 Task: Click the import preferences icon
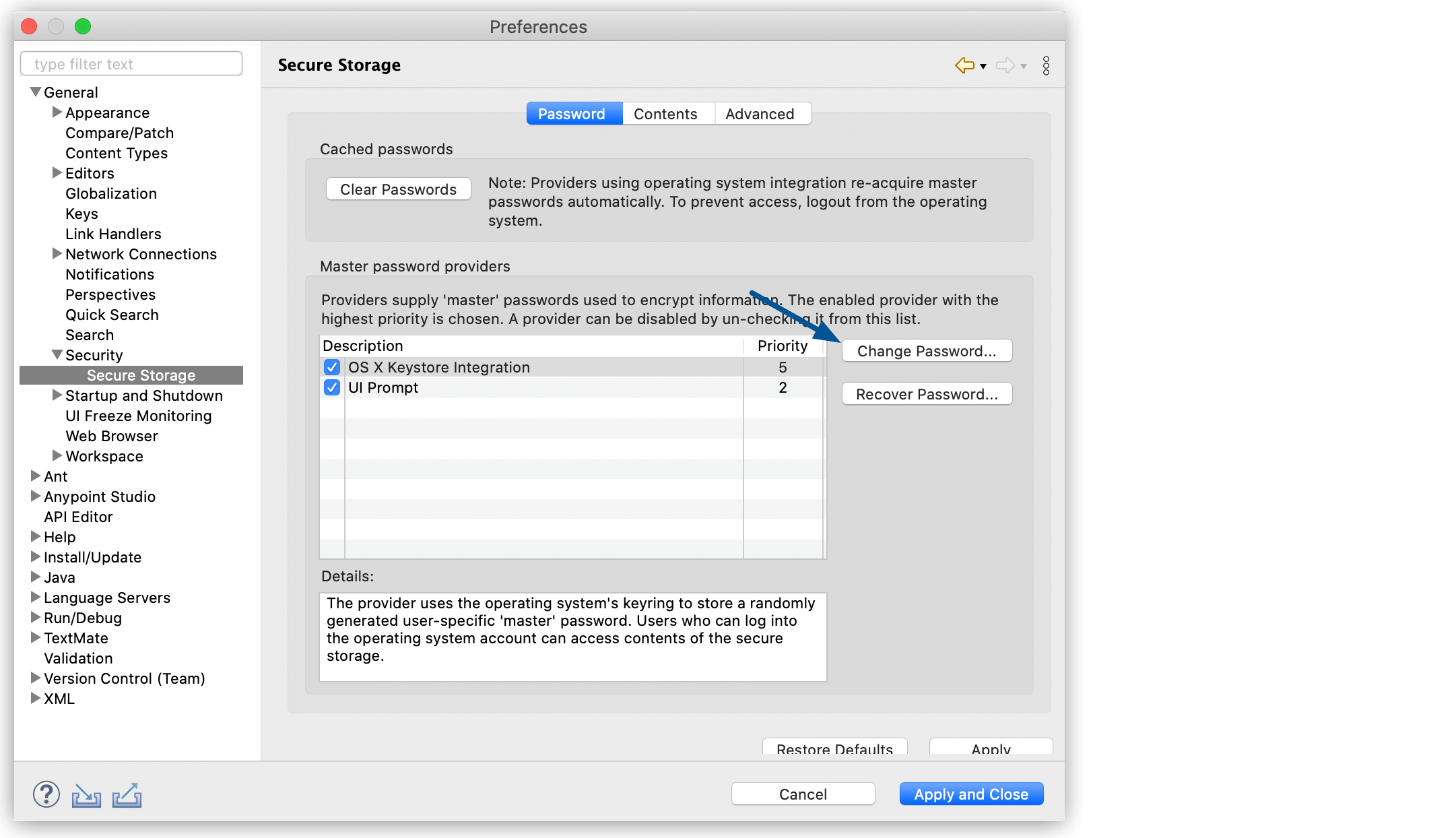click(86, 795)
